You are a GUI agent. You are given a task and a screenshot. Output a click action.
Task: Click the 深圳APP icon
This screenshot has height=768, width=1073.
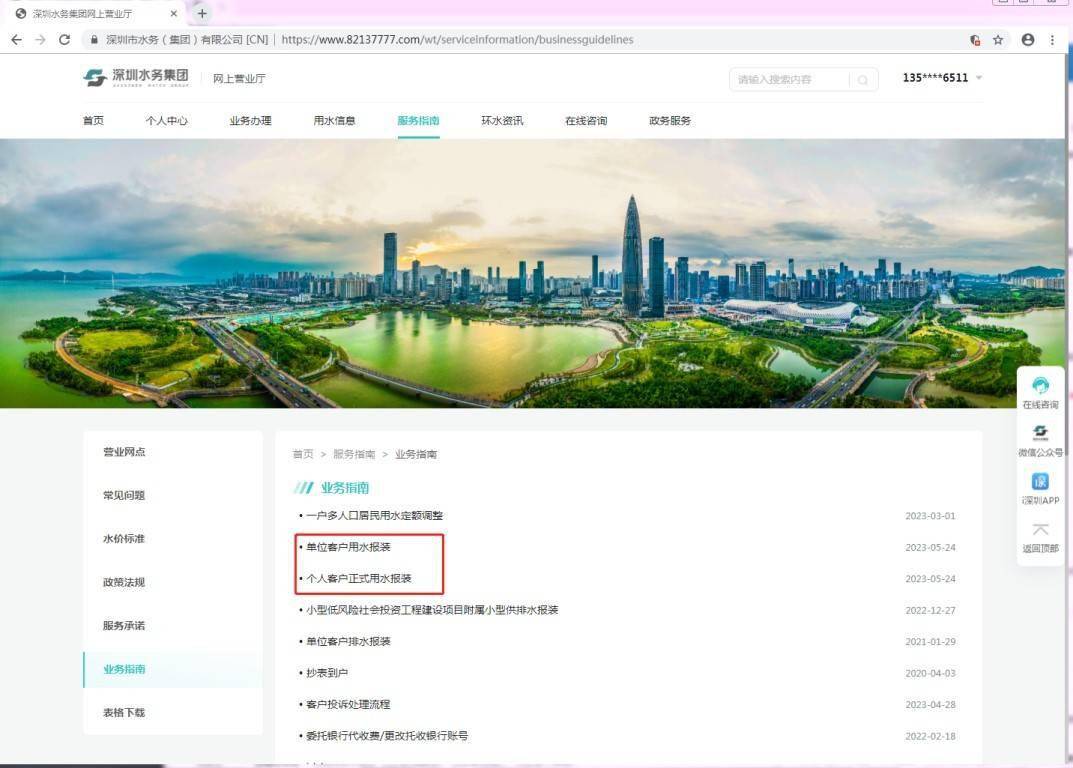point(1040,482)
